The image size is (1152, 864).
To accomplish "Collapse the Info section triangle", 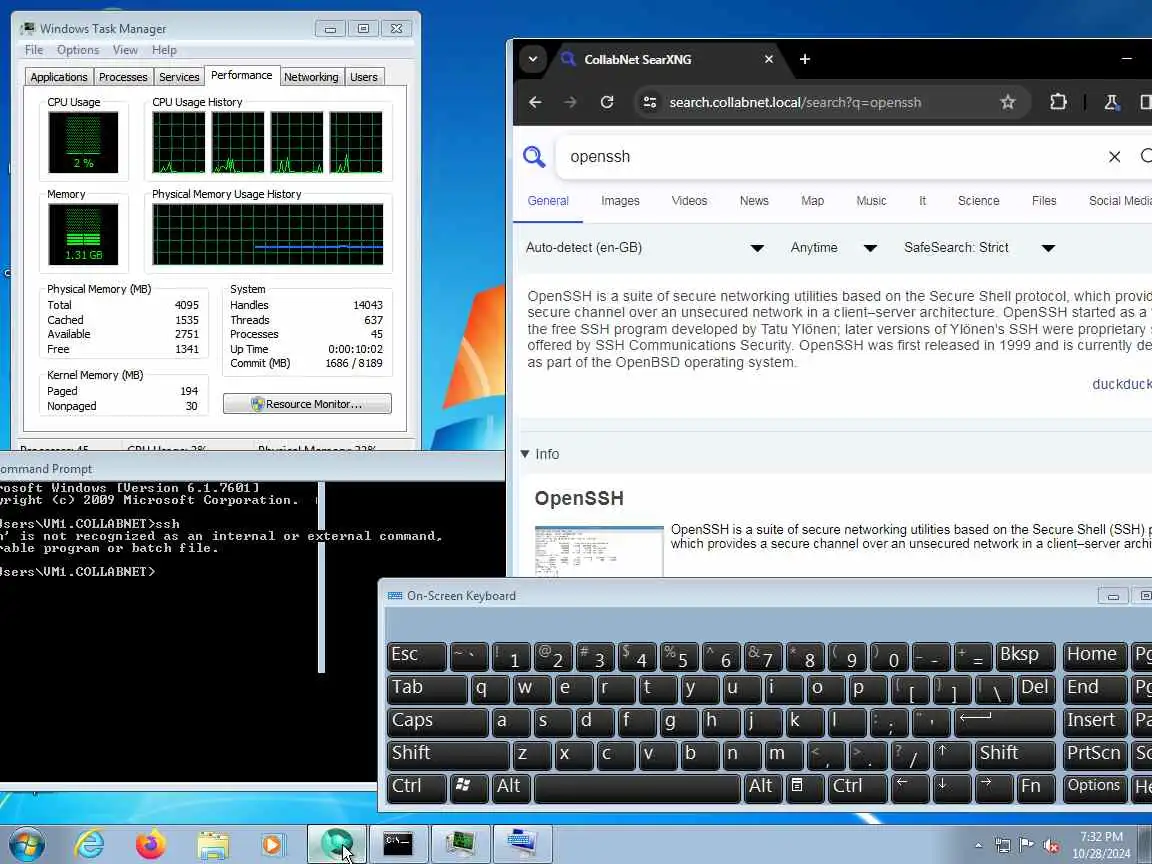I will pos(525,454).
